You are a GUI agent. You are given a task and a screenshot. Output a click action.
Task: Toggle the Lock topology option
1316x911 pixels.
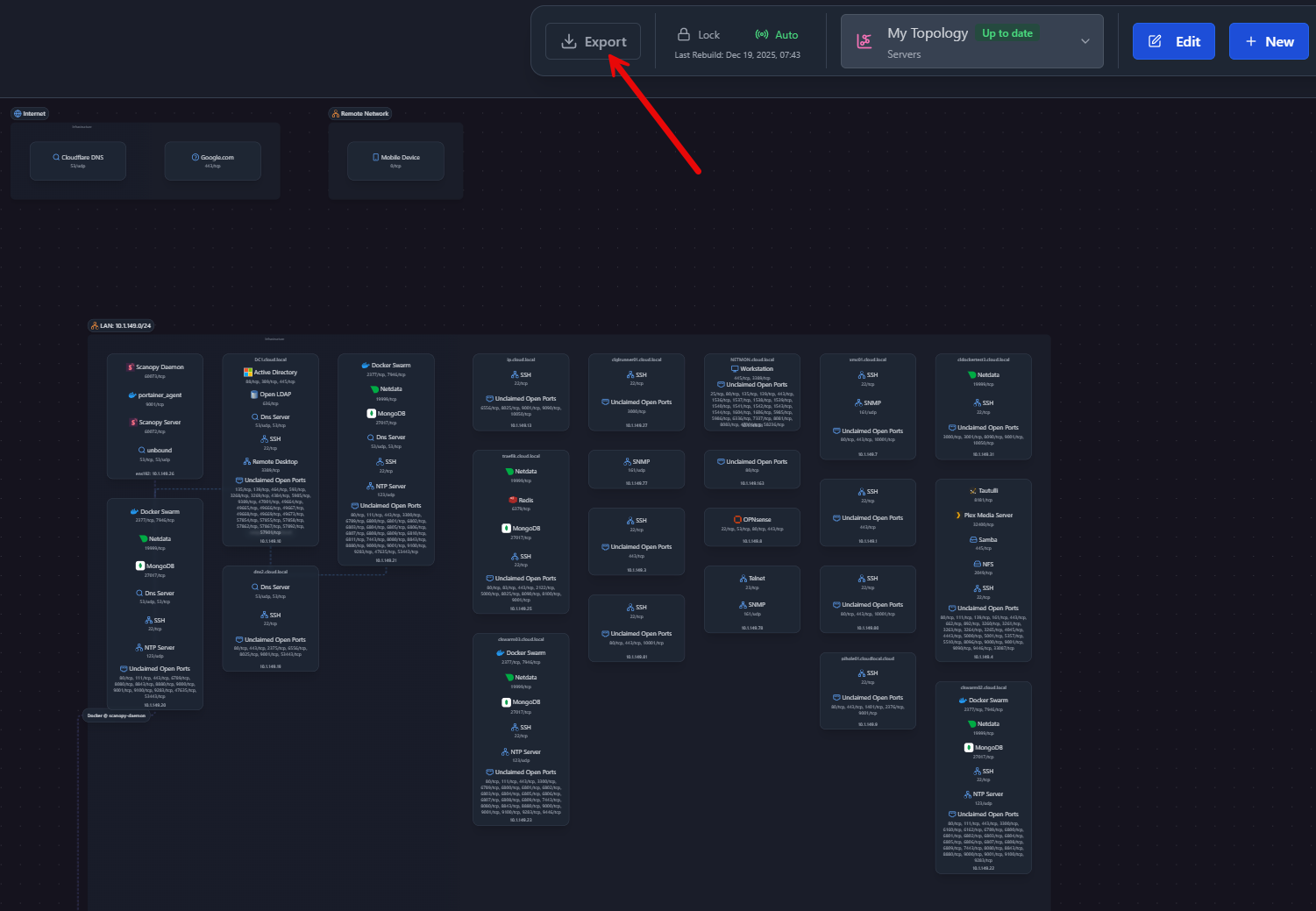pos(699,35)
